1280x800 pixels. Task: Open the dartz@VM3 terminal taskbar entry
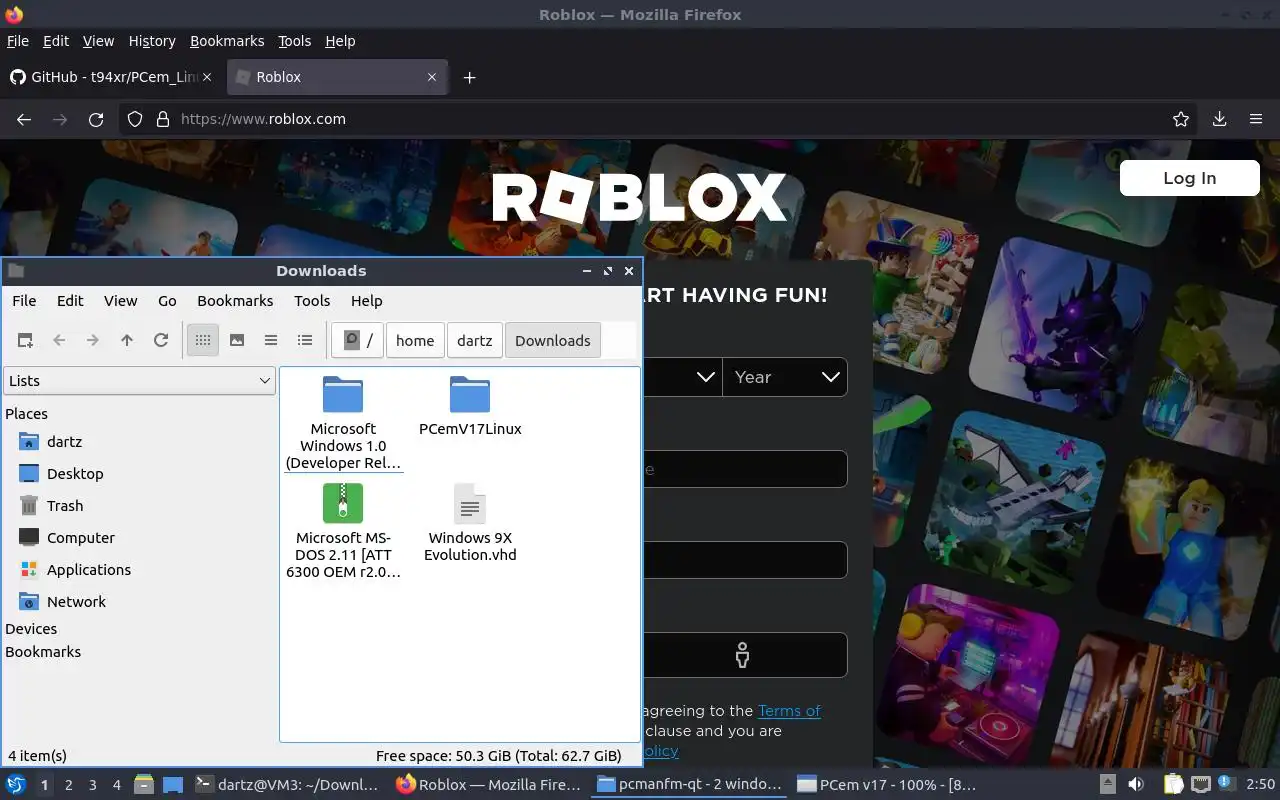tap(287, 785)
